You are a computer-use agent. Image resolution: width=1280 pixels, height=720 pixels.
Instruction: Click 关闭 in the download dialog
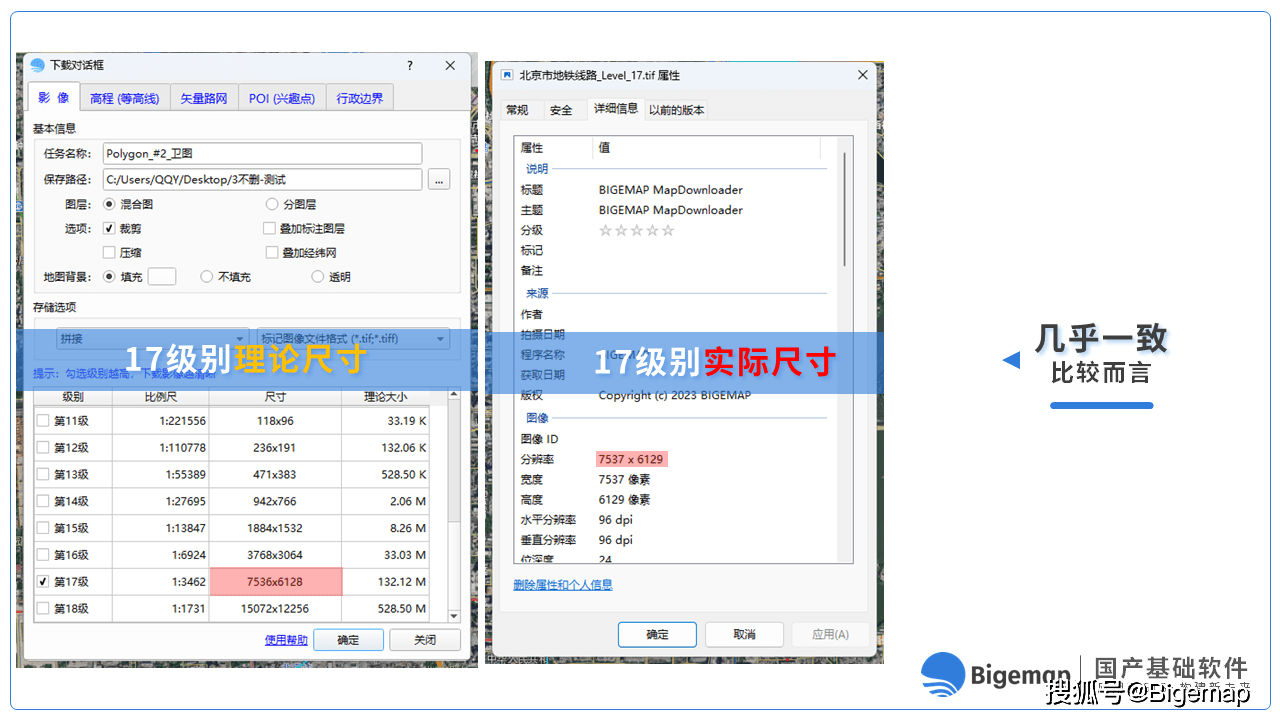coord(425,640)
